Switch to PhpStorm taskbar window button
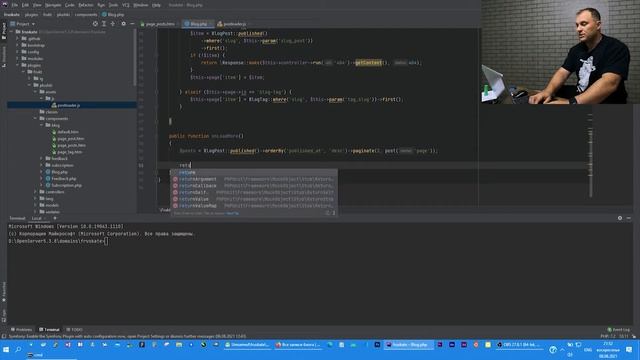Screen dimensions: 640x360 [408, 345]
